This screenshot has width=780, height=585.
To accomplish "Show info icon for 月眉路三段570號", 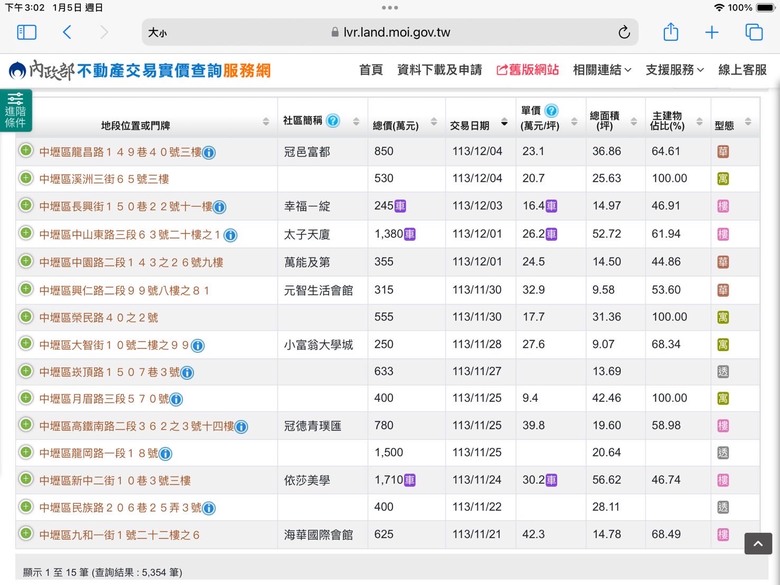I will coord(176,399).
